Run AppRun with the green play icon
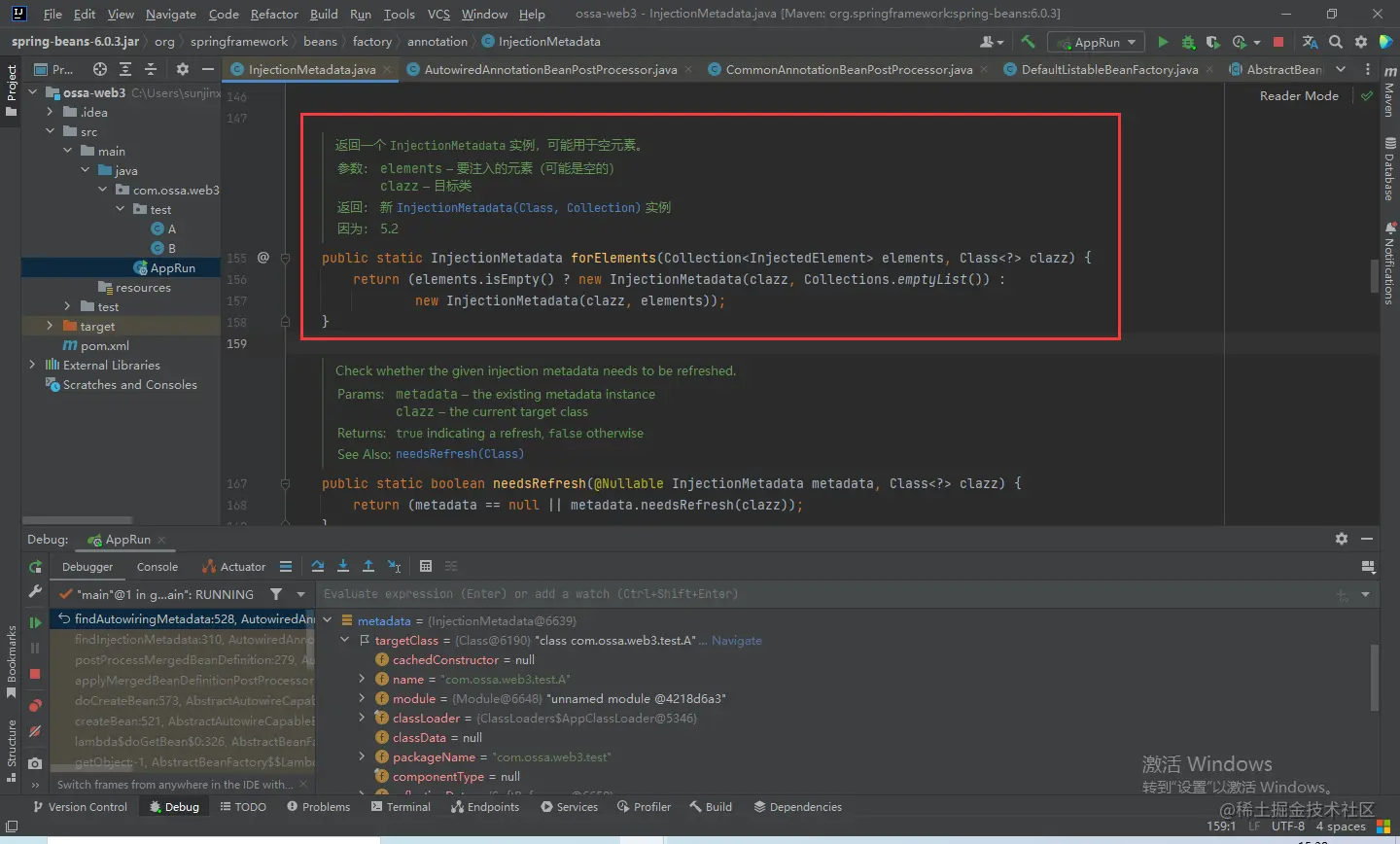This screenshot has width=1400, height=844. tap(1163, 42)
